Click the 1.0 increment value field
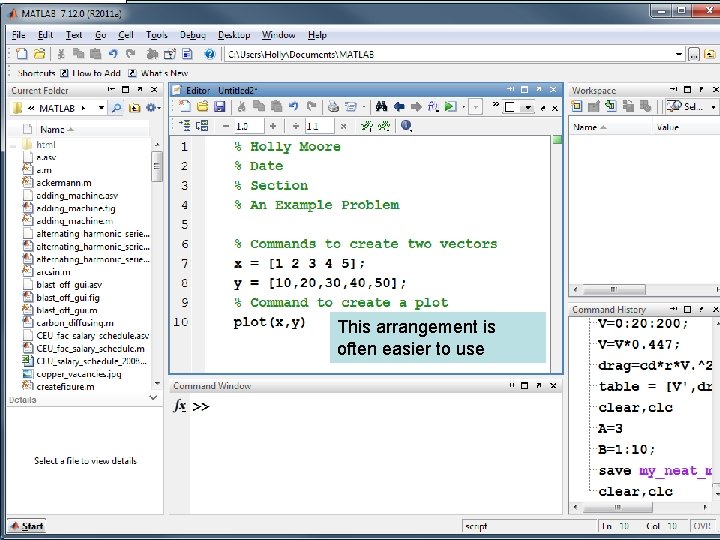The image size is (720, 540). (x=249, y=126)
